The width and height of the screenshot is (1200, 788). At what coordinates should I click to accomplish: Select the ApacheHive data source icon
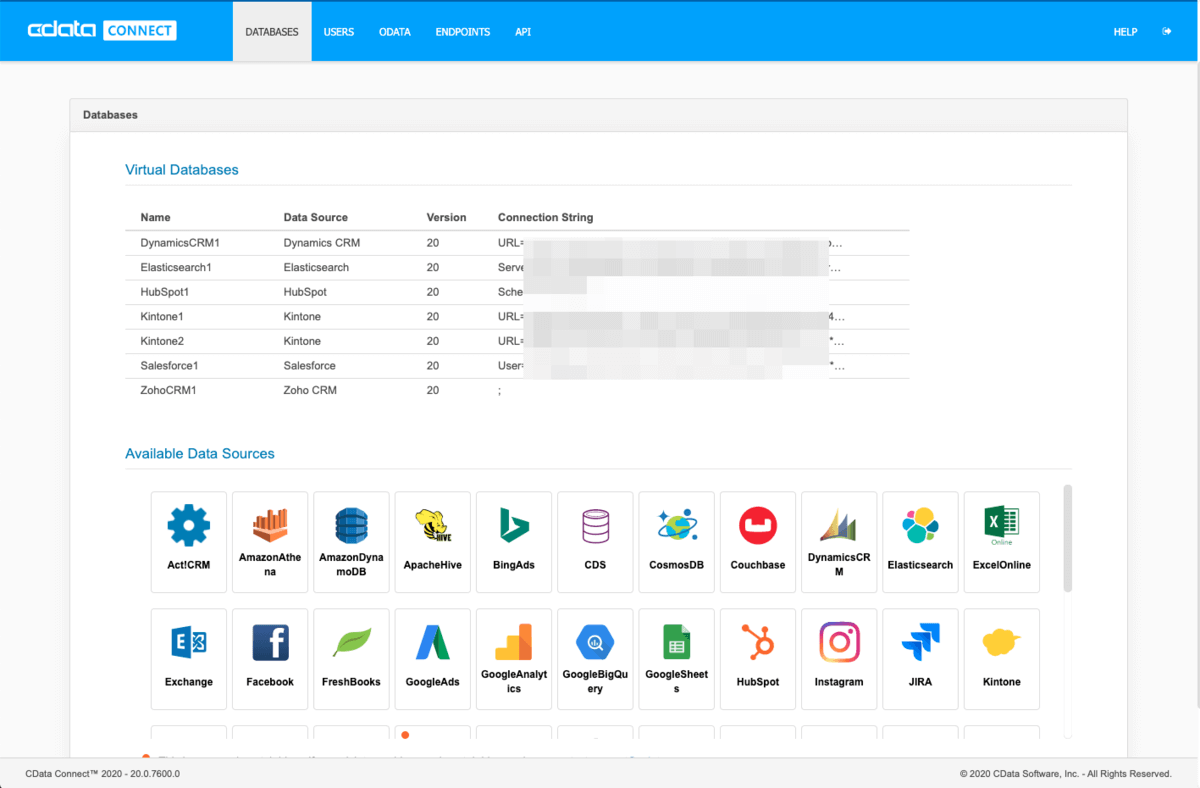click(432, 542)
